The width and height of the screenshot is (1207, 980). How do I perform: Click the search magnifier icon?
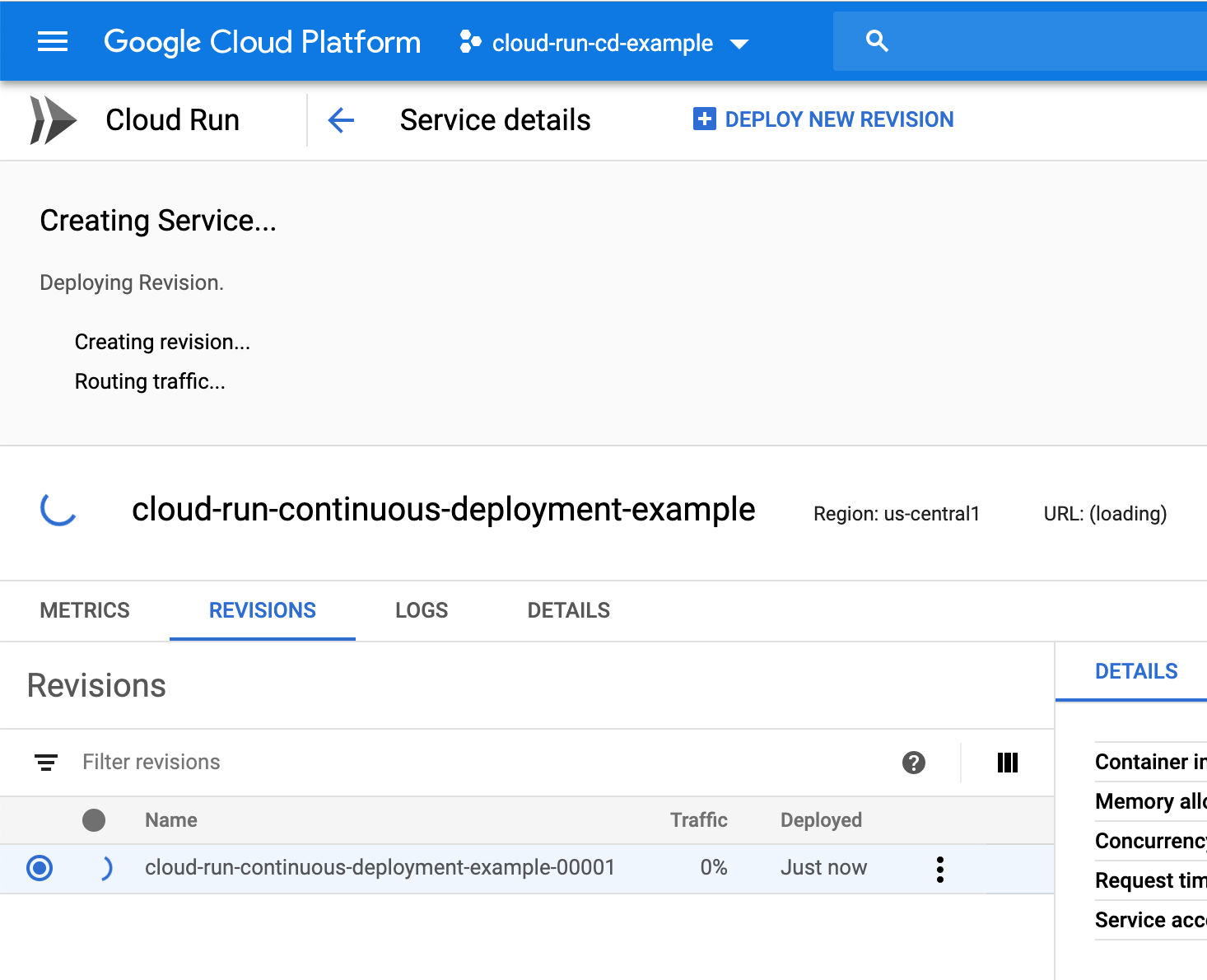coord(878,41)
